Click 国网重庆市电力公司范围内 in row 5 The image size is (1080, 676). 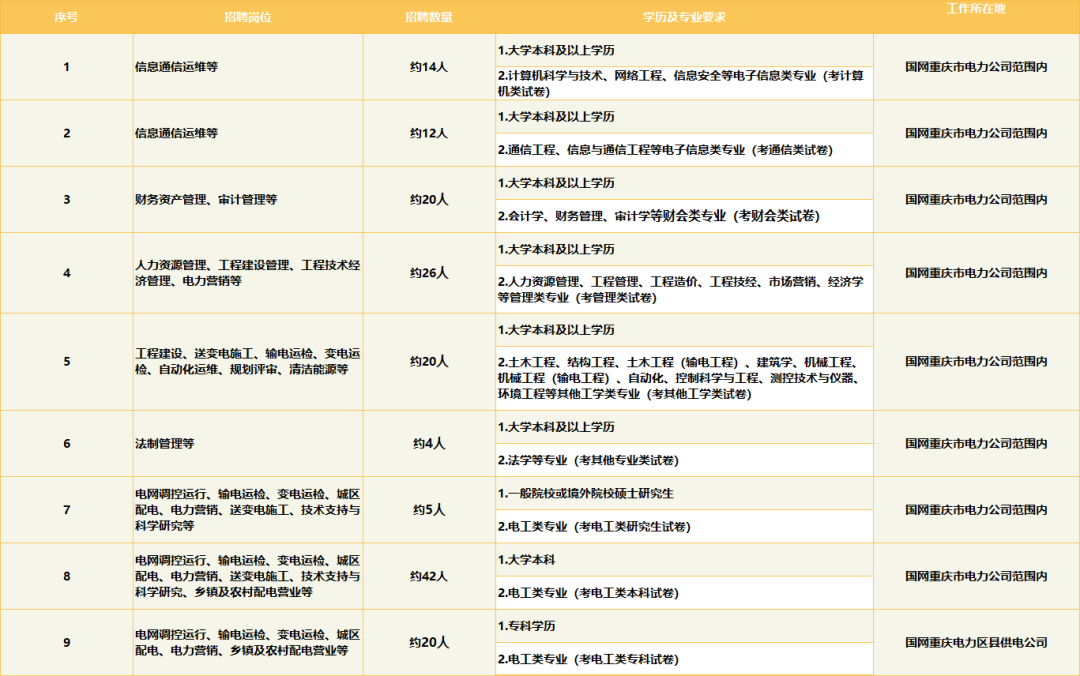[x=976, y=361]
